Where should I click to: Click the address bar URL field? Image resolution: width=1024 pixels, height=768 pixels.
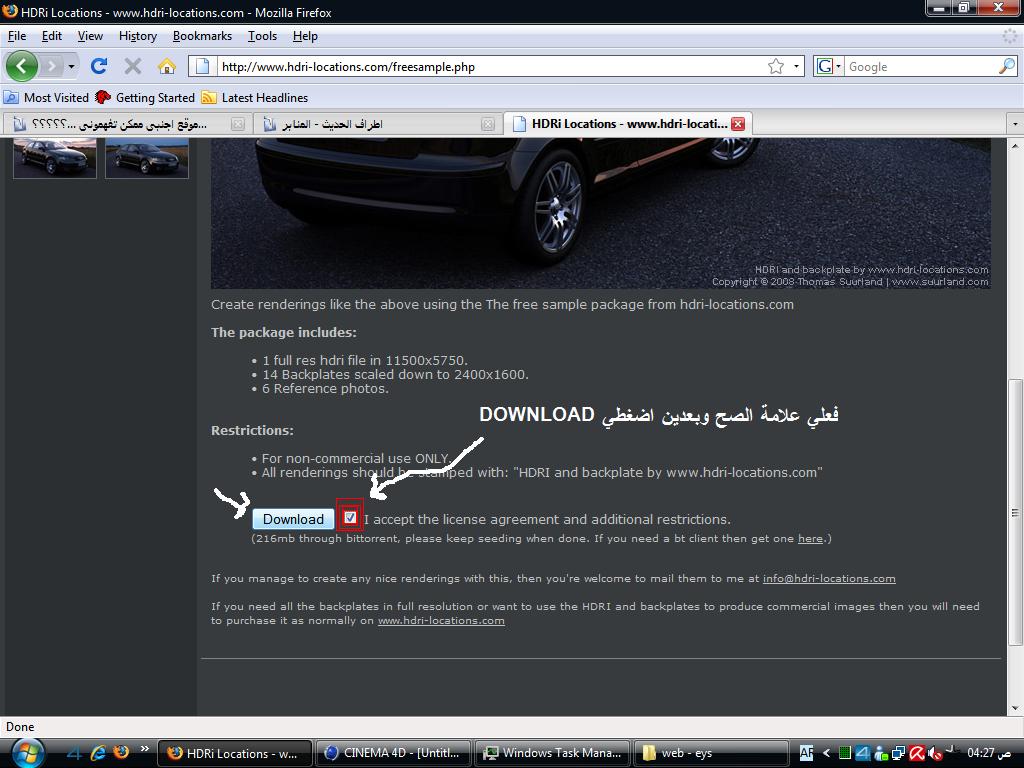(x=490, y=67)
